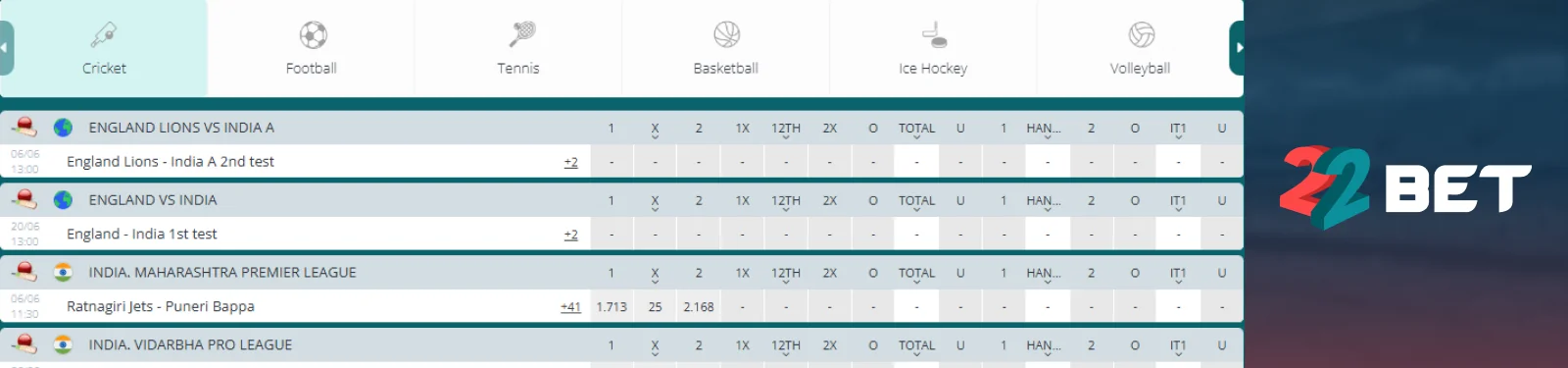Select the Basketball icon
The height and width of the screenshot is (368, 1568).
click(x=727, y=35)
